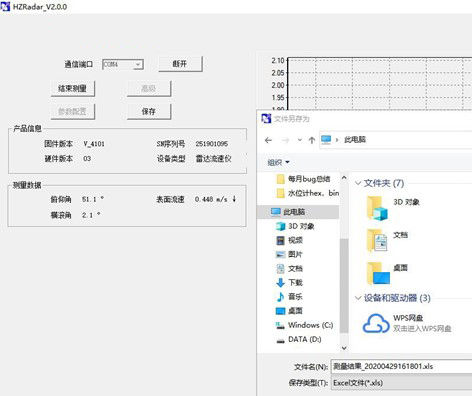Click the 雷达流速仪 device type value
This screenshot has width=472, height=396.
click(x=213, y=159)
